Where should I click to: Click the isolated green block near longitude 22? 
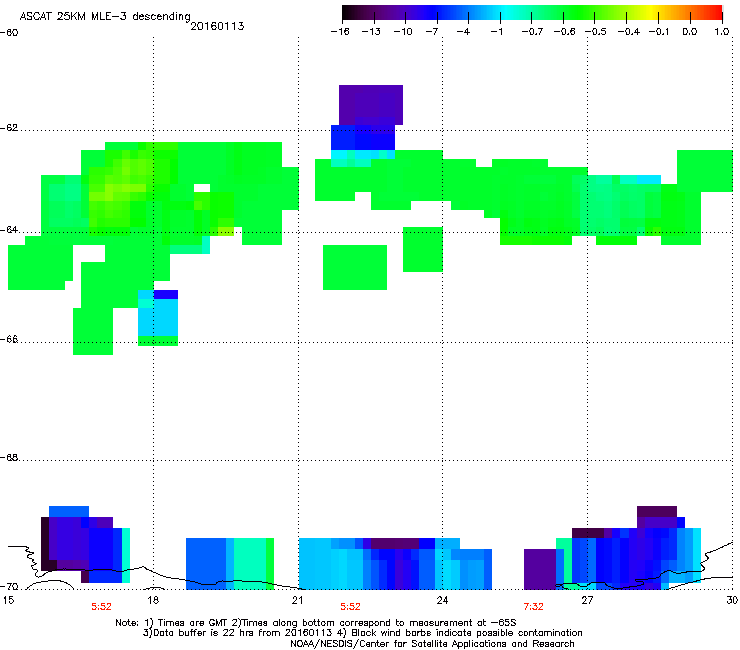pos(355,267)
